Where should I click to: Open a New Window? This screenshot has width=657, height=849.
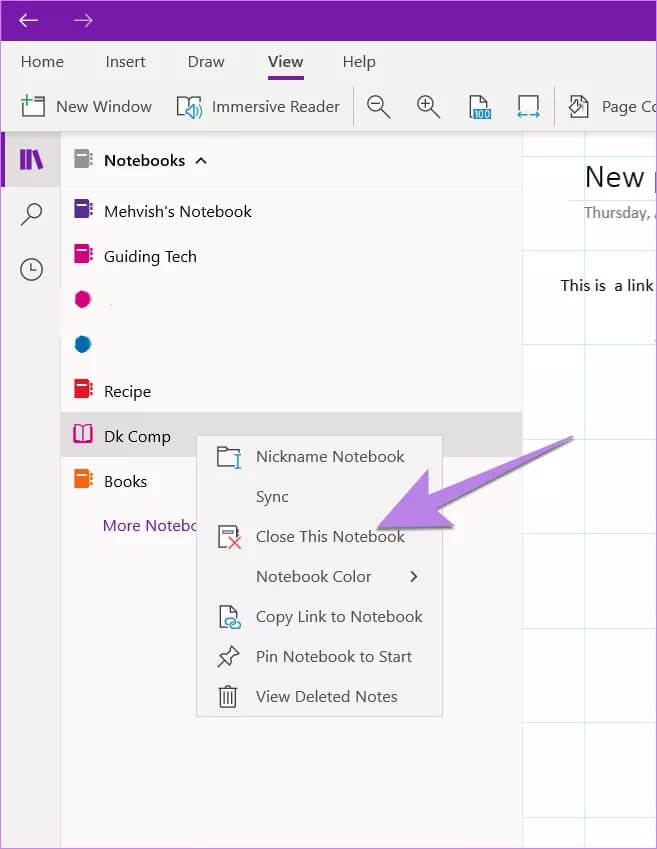(87, 106)
